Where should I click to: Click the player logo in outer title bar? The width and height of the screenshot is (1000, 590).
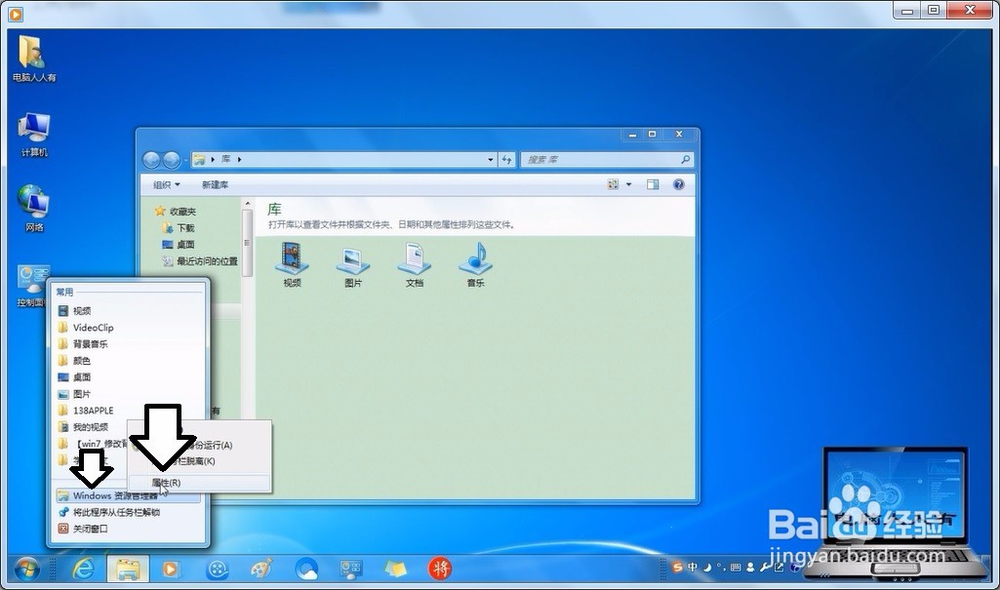click(x=15, y=13)
